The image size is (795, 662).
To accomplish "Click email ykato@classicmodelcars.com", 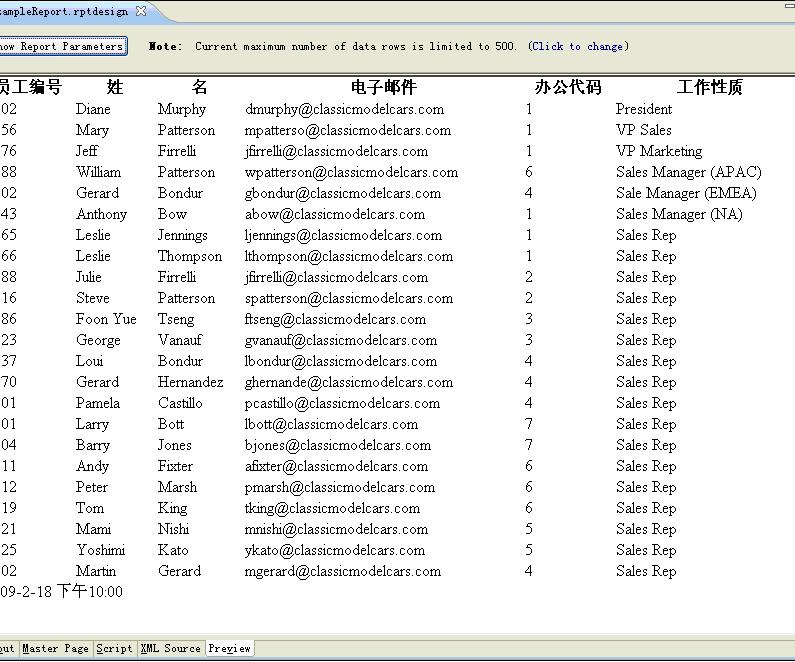I will [335, 550].
